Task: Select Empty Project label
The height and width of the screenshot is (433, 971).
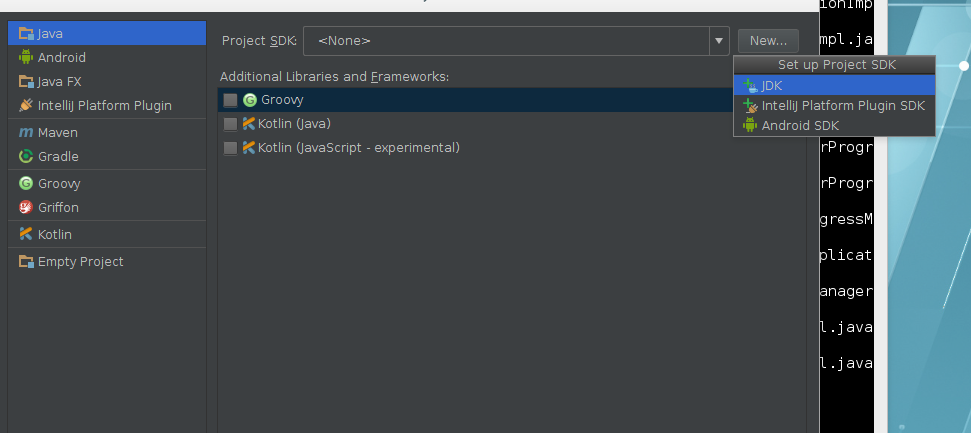Action: (81, 261)
